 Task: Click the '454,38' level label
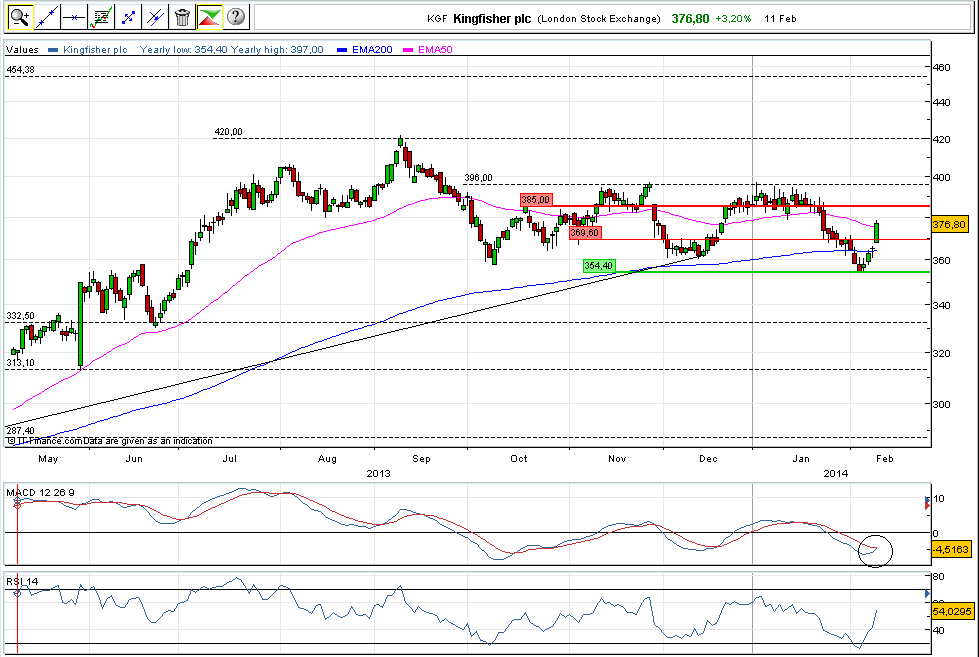tap(21, 70)
